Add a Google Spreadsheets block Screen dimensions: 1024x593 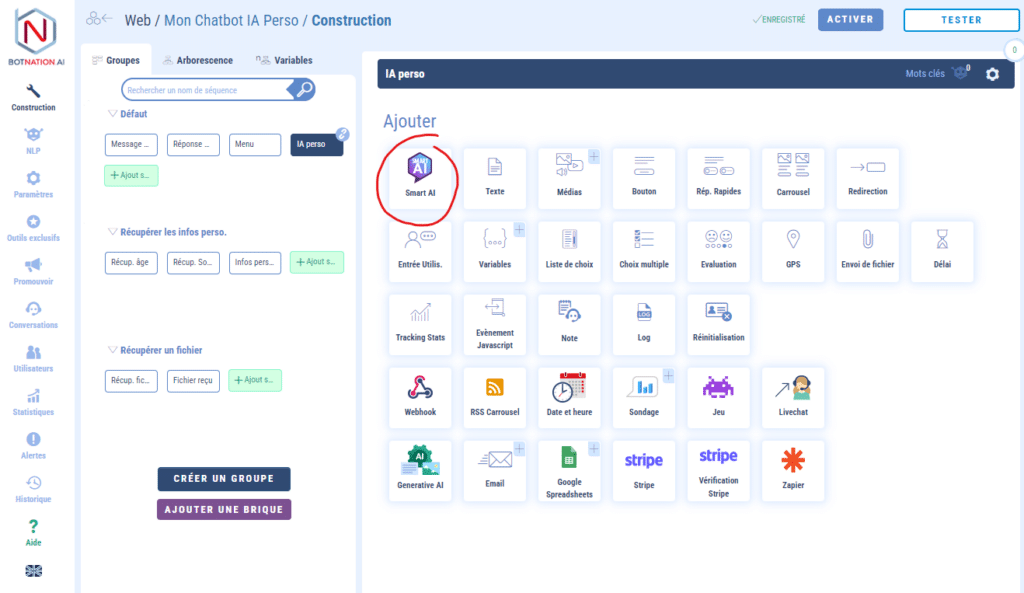[x=569, y=471]
